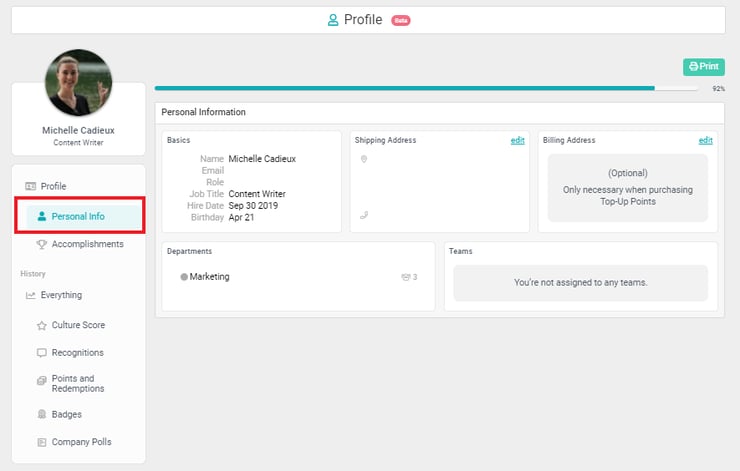Screen dimensions: 740x471
Task: Edit the Billing Address
Action: [x=705, y=141]
